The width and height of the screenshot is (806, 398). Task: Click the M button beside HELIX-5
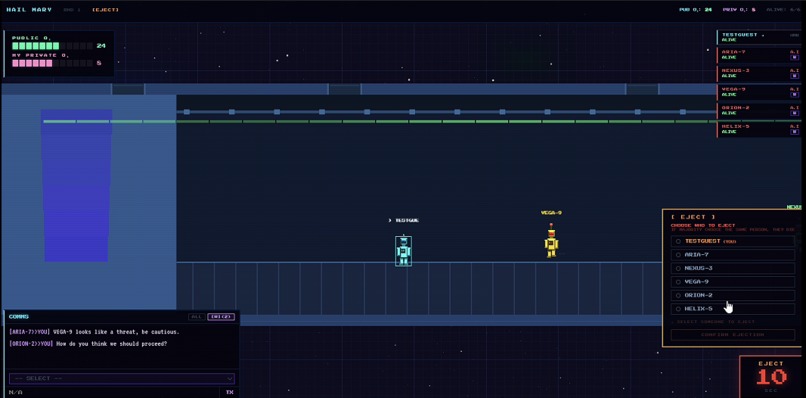(795, 132)
